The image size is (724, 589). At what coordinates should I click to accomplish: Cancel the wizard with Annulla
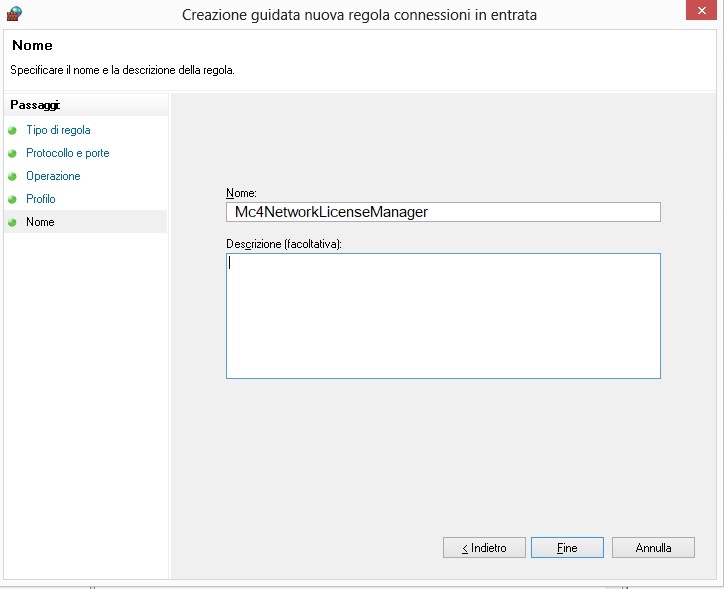point(652,548)
